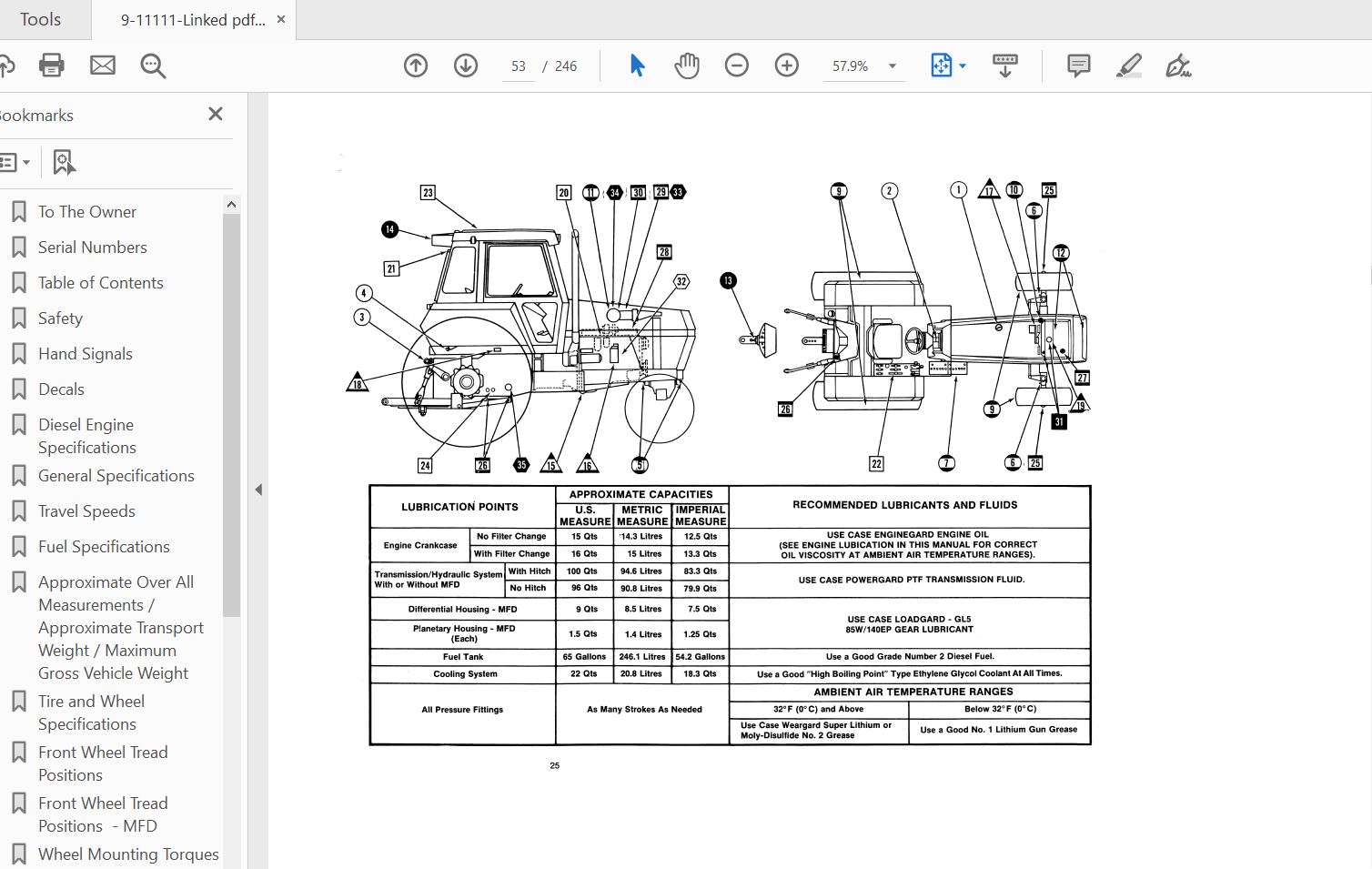
Task: Click the email envelope icon
Action: pyautogui.click(x=103, y=66)
